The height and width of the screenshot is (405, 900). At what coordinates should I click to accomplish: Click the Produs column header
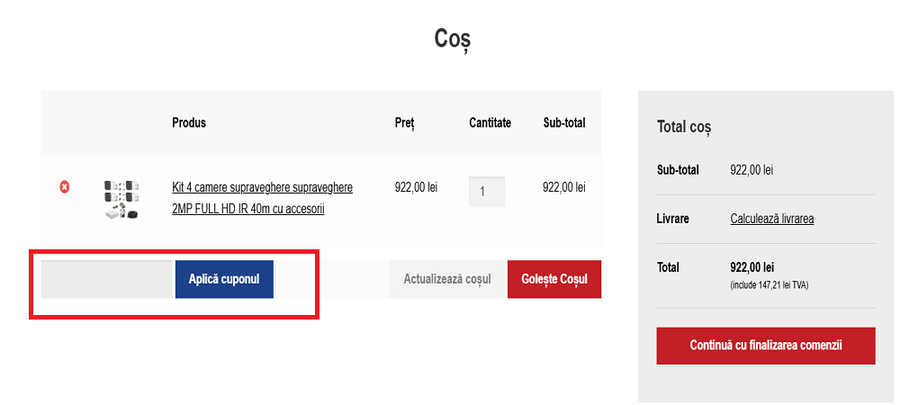[x=189, y=123]
